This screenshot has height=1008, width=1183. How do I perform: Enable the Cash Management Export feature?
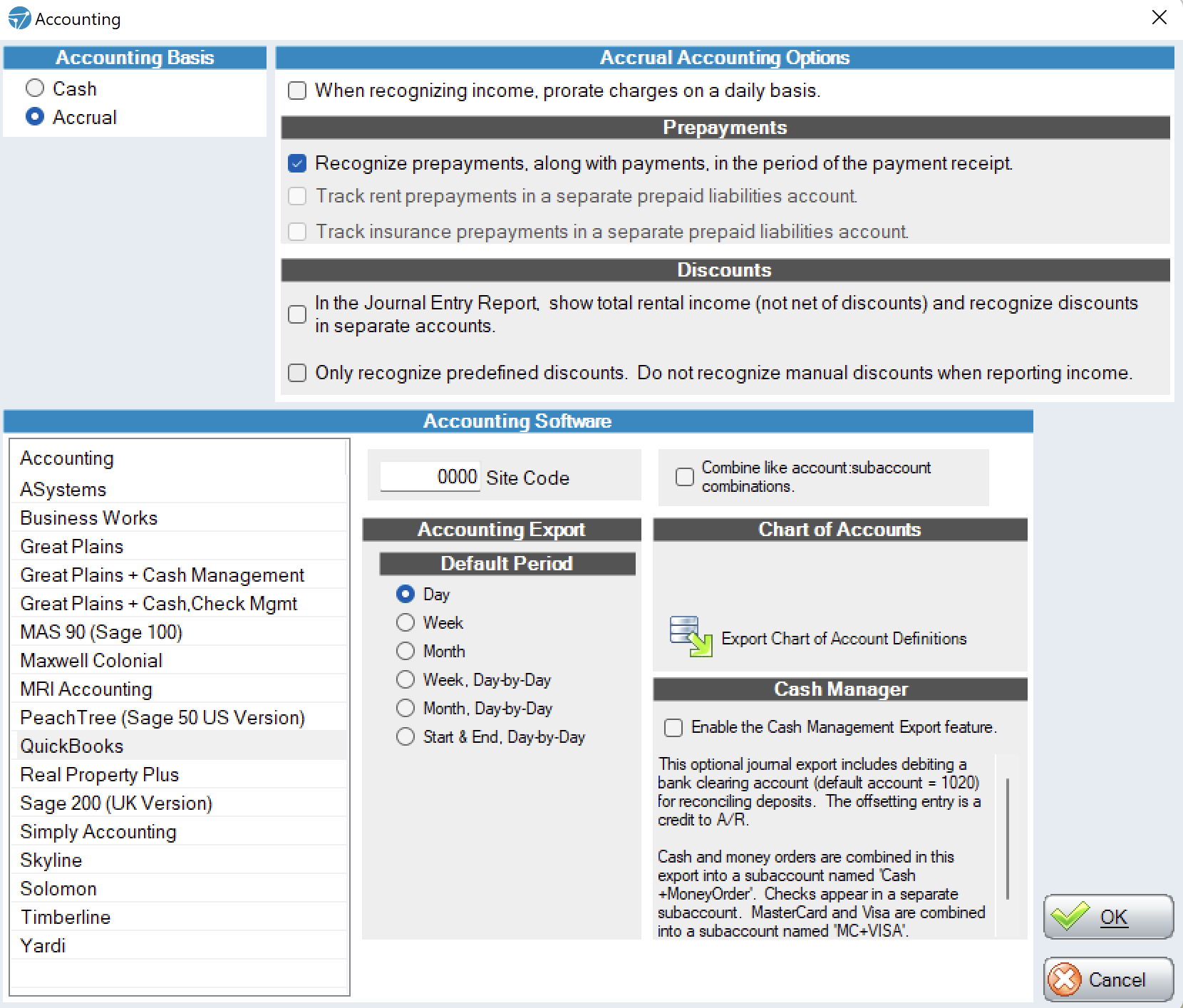tap(673, 727)
